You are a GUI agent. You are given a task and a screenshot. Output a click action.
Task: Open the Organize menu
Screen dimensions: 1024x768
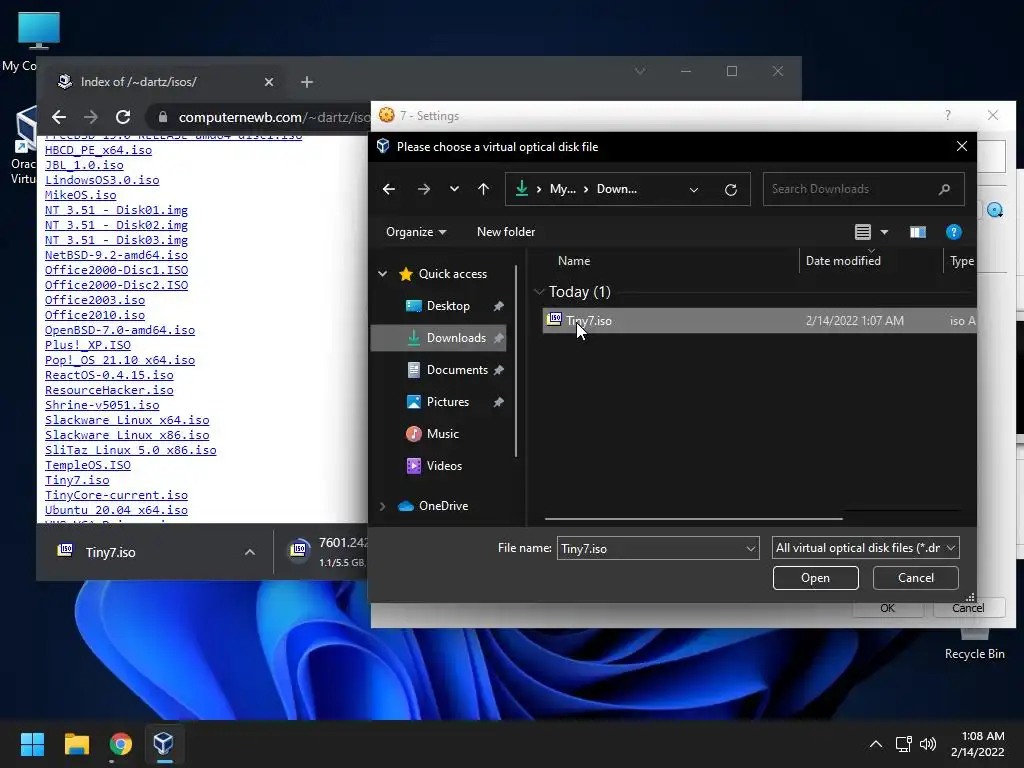tap(416, 232)
